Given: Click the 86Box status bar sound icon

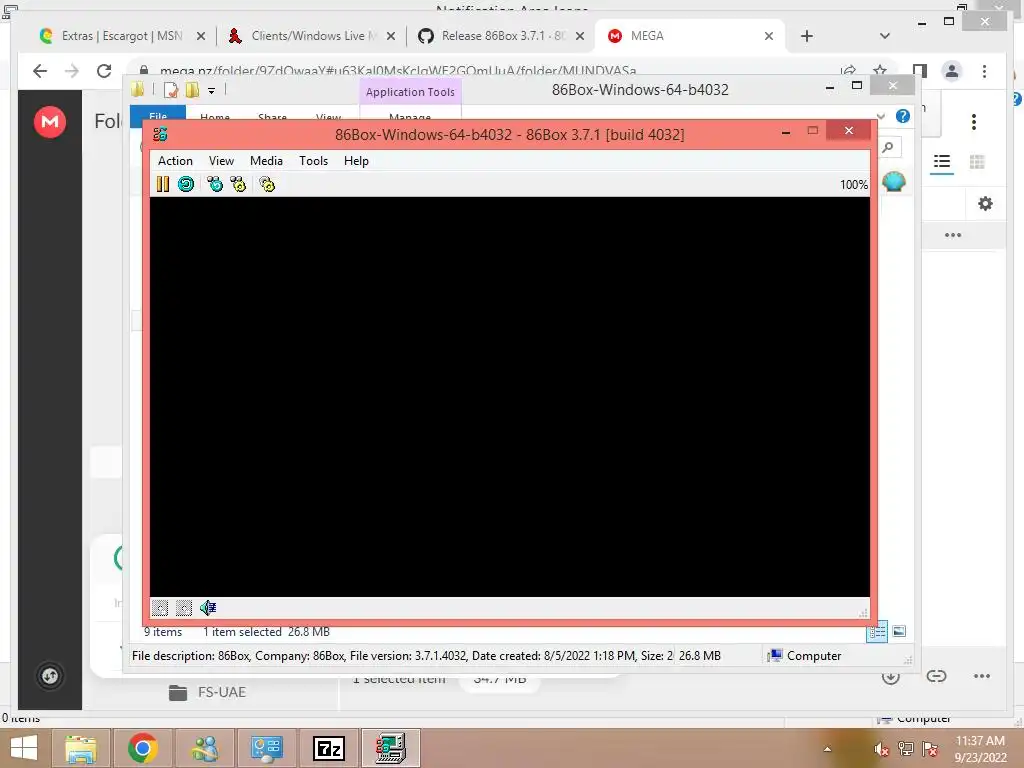Looking at the screenshot, I should (208, 608).
